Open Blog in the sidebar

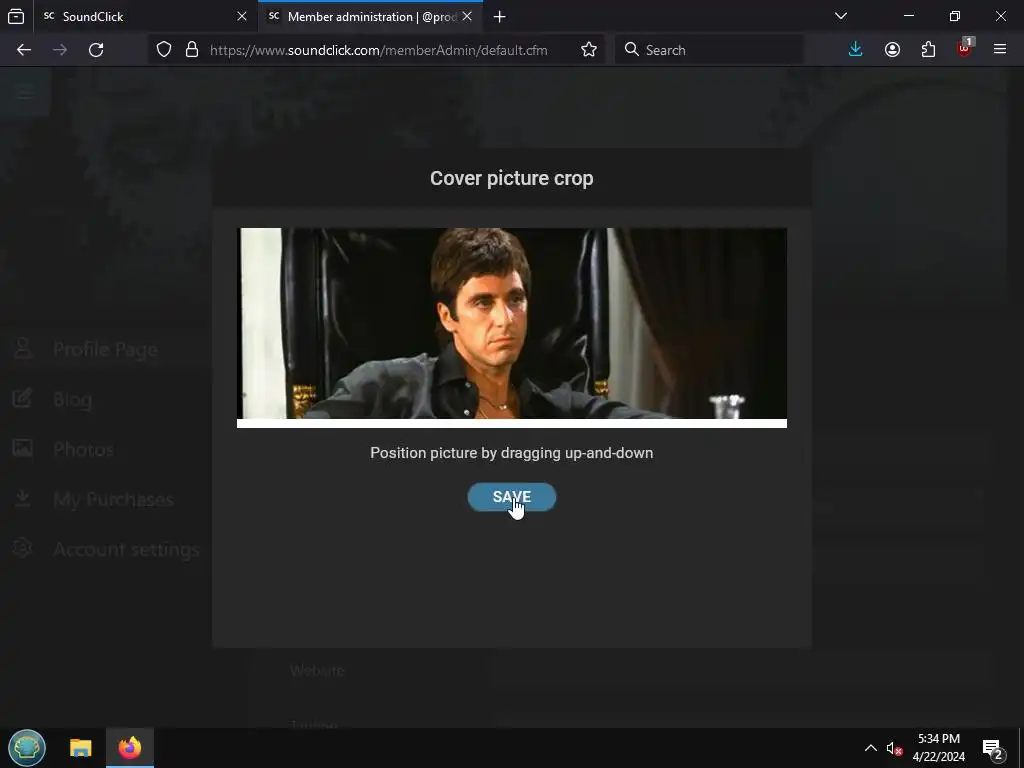[x=72, y=400]
